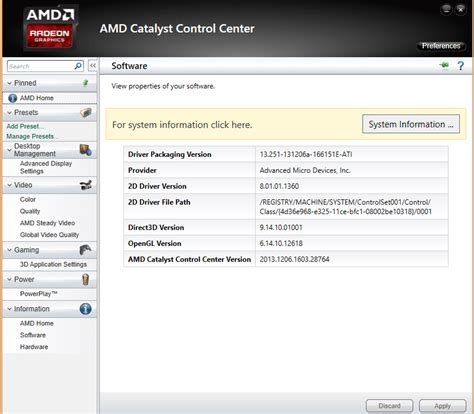Screen dimensions: 474x414
Task: Collapse the Power section
Action: click(9, 279)
